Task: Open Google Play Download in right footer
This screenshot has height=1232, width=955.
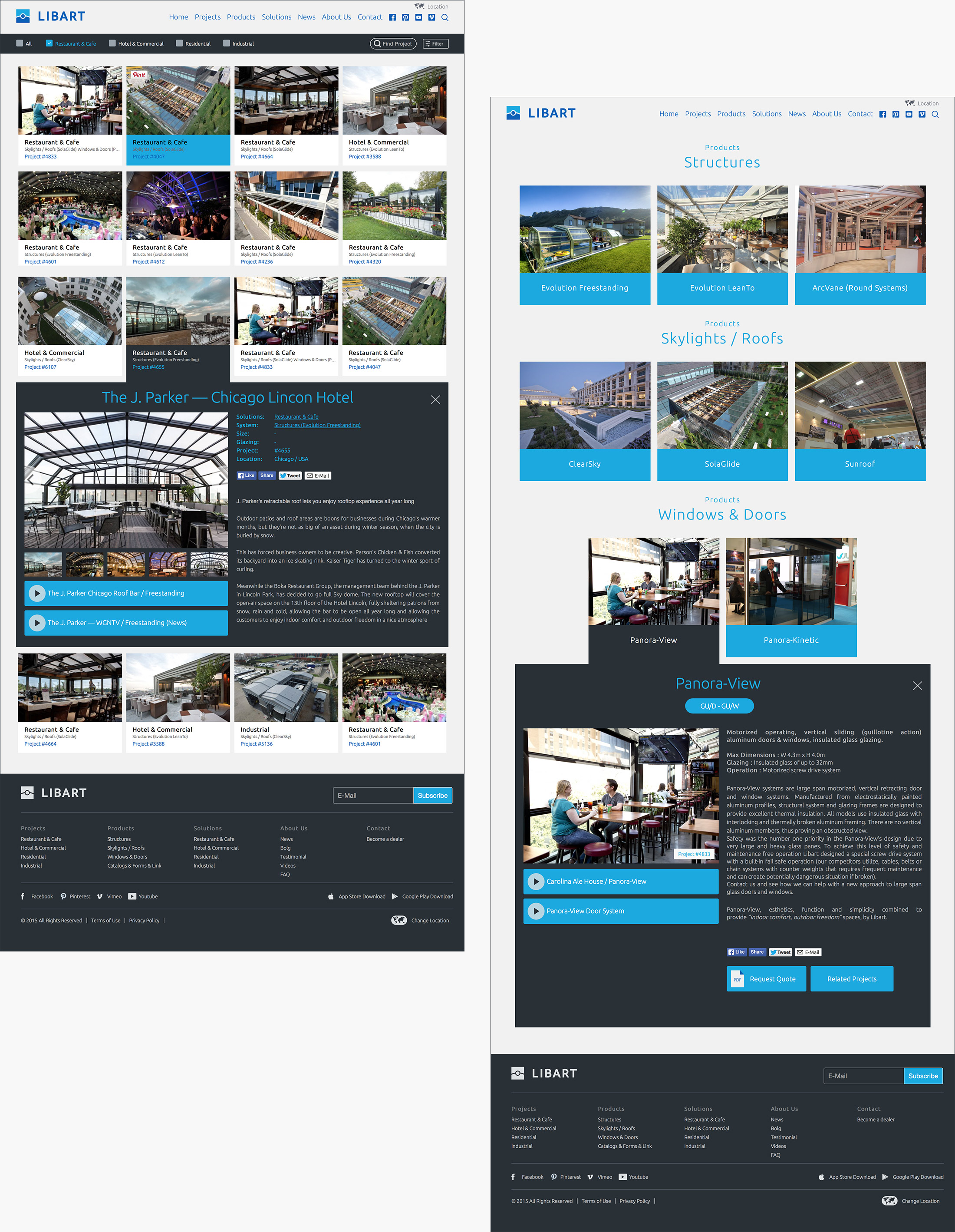Action: point(913,1177)
